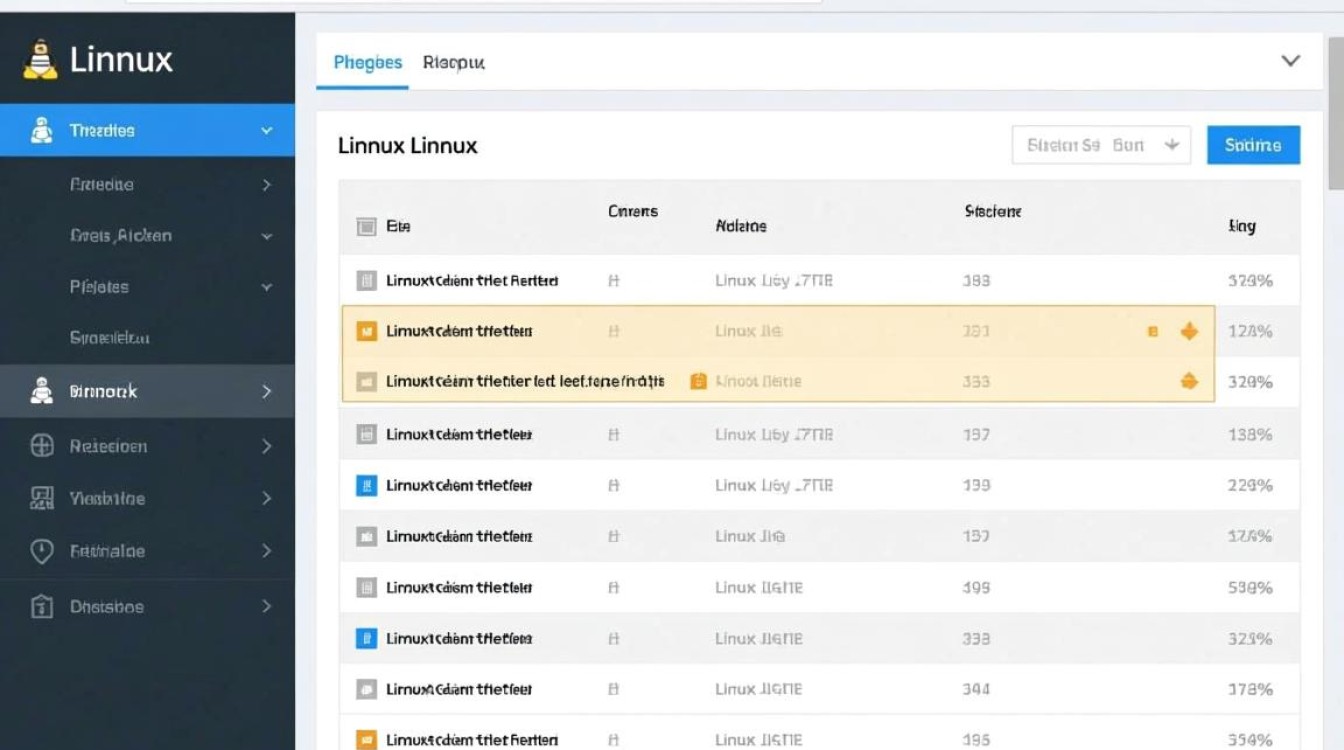Switch to the Rleopiu tab

(x=453, y=62)
